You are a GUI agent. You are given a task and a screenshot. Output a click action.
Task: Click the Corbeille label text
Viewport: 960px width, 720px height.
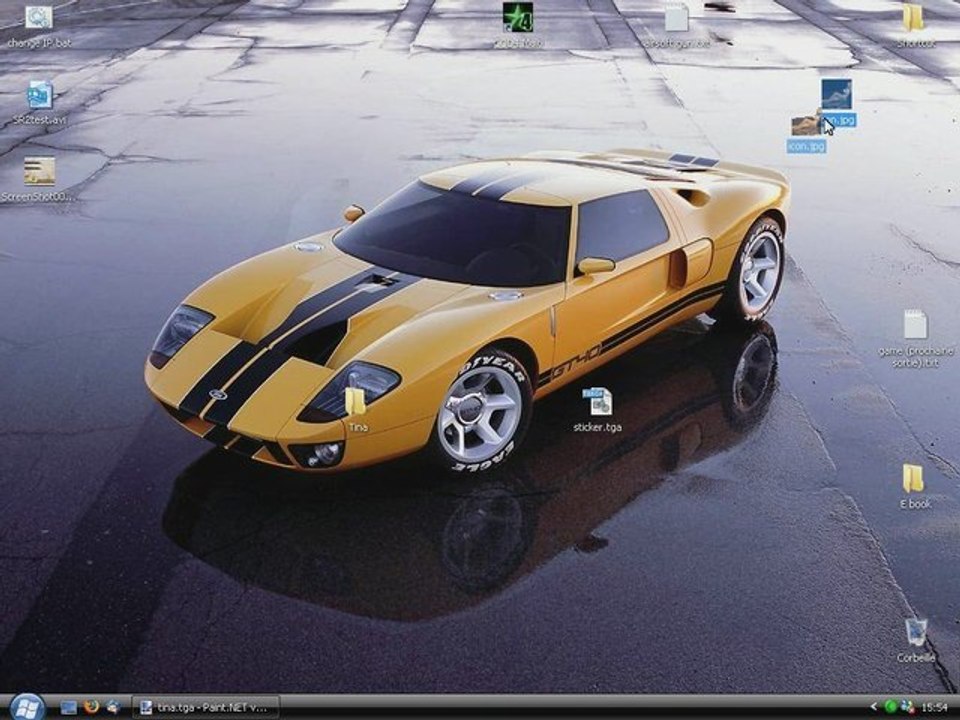tap(916, 658)
